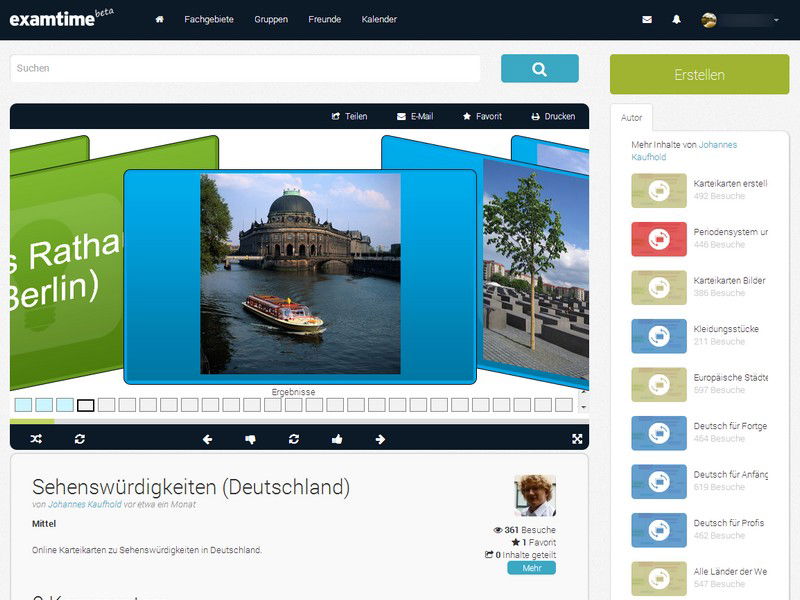Open Johannes Kaufhold link under title
This screenshot has height=600, width=800.
pyautogui.click(x=85, y=504)
